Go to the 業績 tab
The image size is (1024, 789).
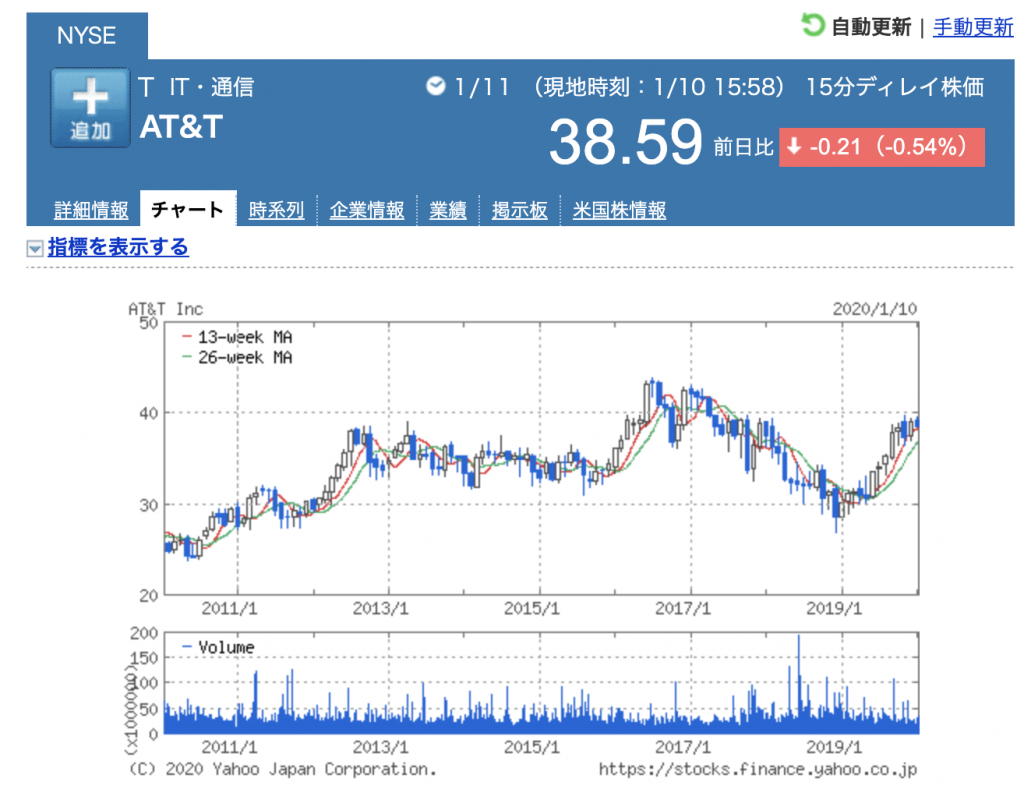[x=448, y=210]
